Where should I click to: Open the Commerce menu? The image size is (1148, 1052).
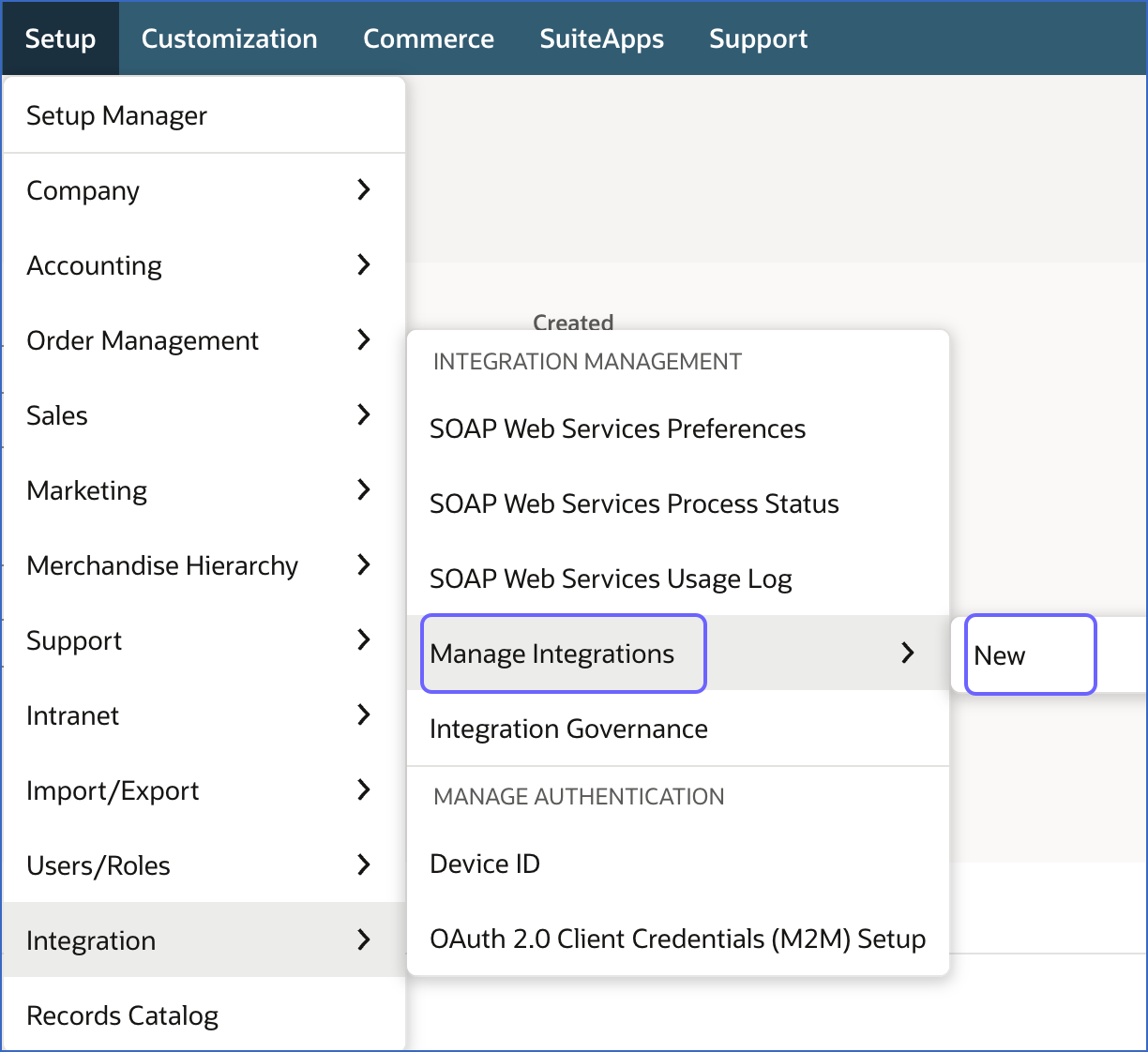(429, 38)
